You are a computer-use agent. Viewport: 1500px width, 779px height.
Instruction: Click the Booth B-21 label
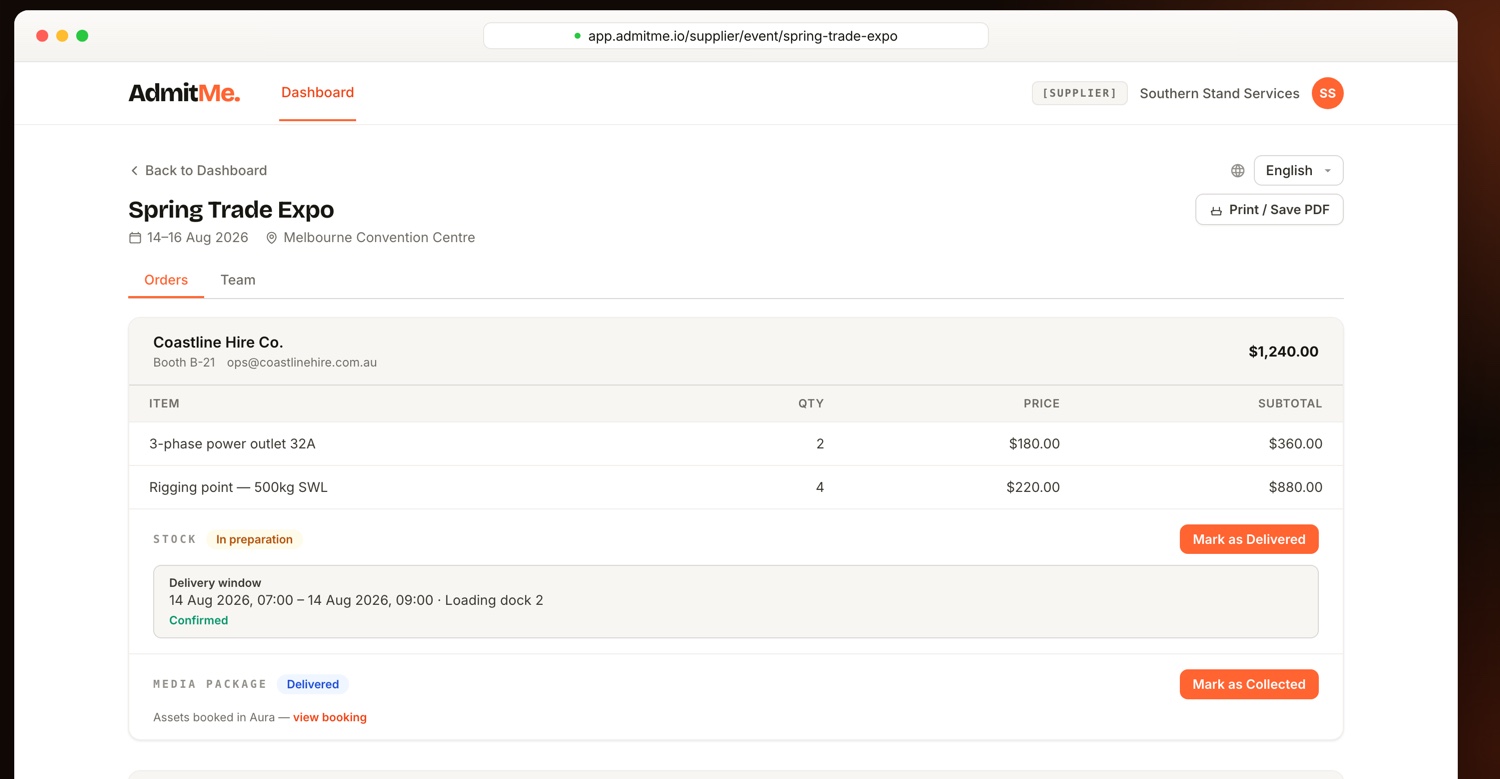[184, 363]
